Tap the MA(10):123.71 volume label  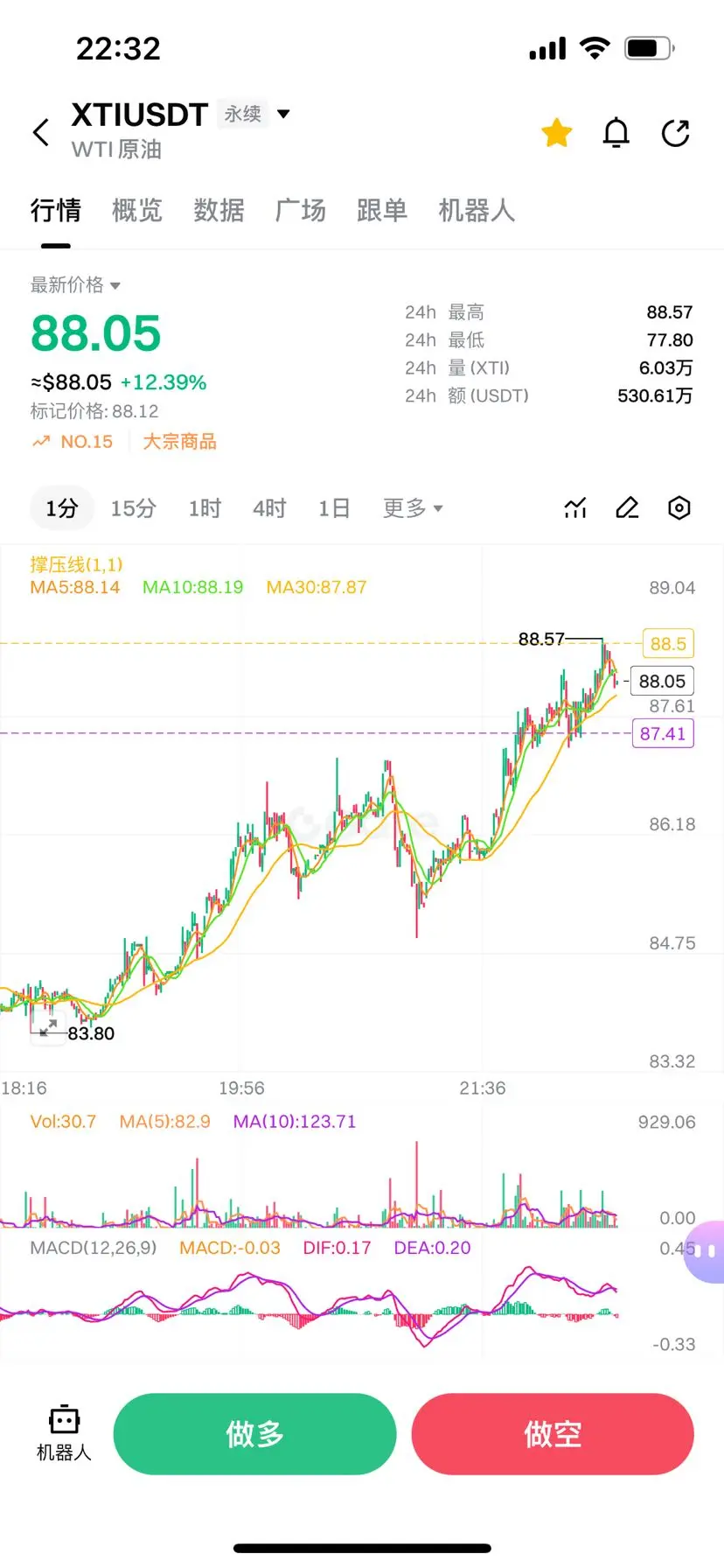[x=295, y=1122]
